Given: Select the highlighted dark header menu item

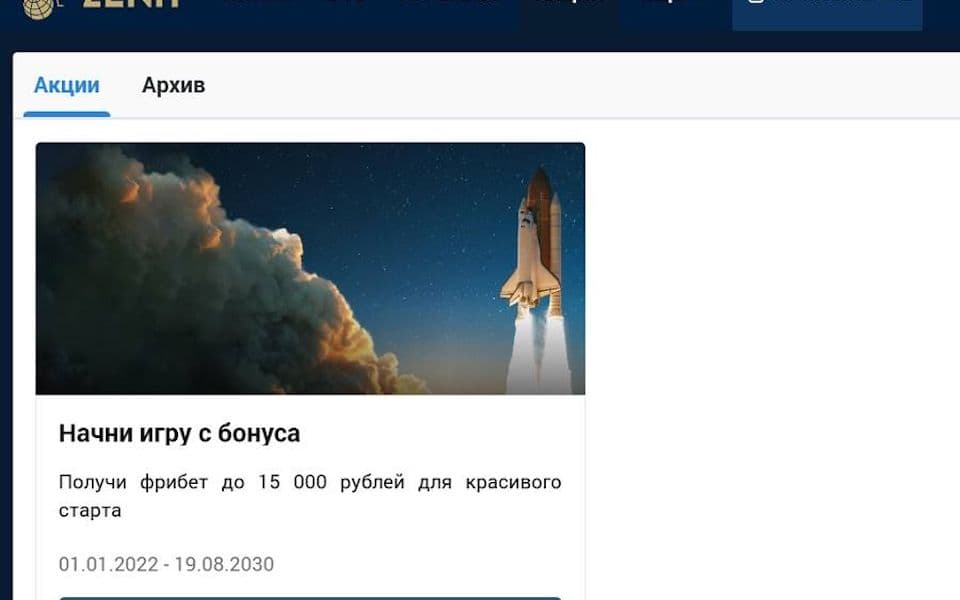Looking at the screenshot, I should tap(567, 10).
